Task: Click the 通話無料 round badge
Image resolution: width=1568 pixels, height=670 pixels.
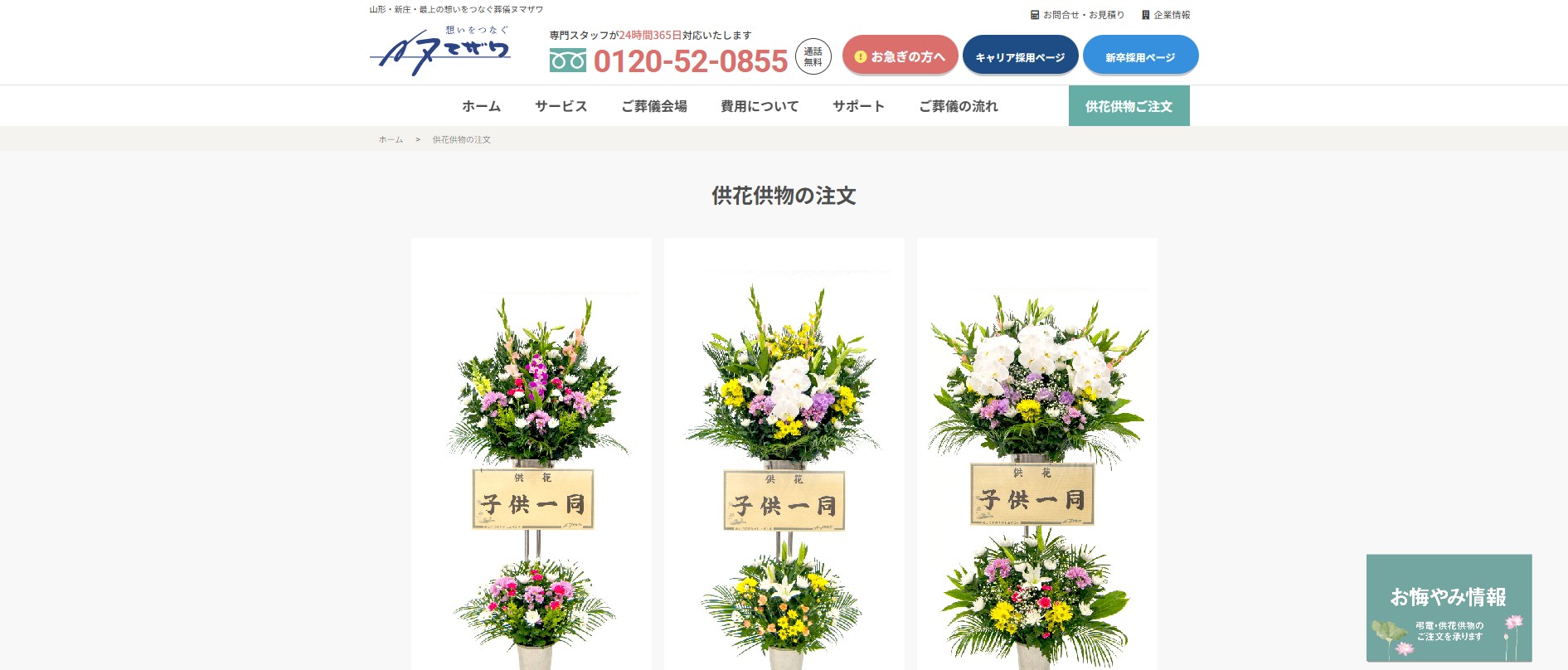Action: 813,56
